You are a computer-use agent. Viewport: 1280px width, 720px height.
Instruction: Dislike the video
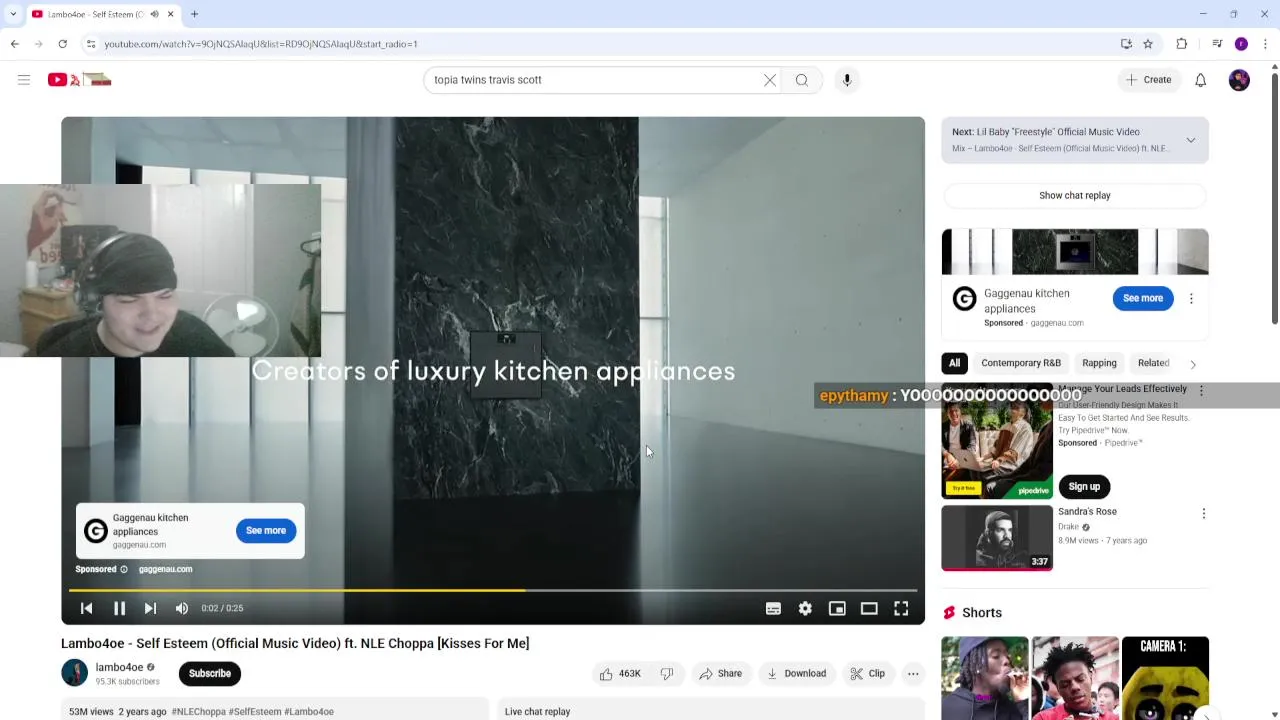click(667, 674)
